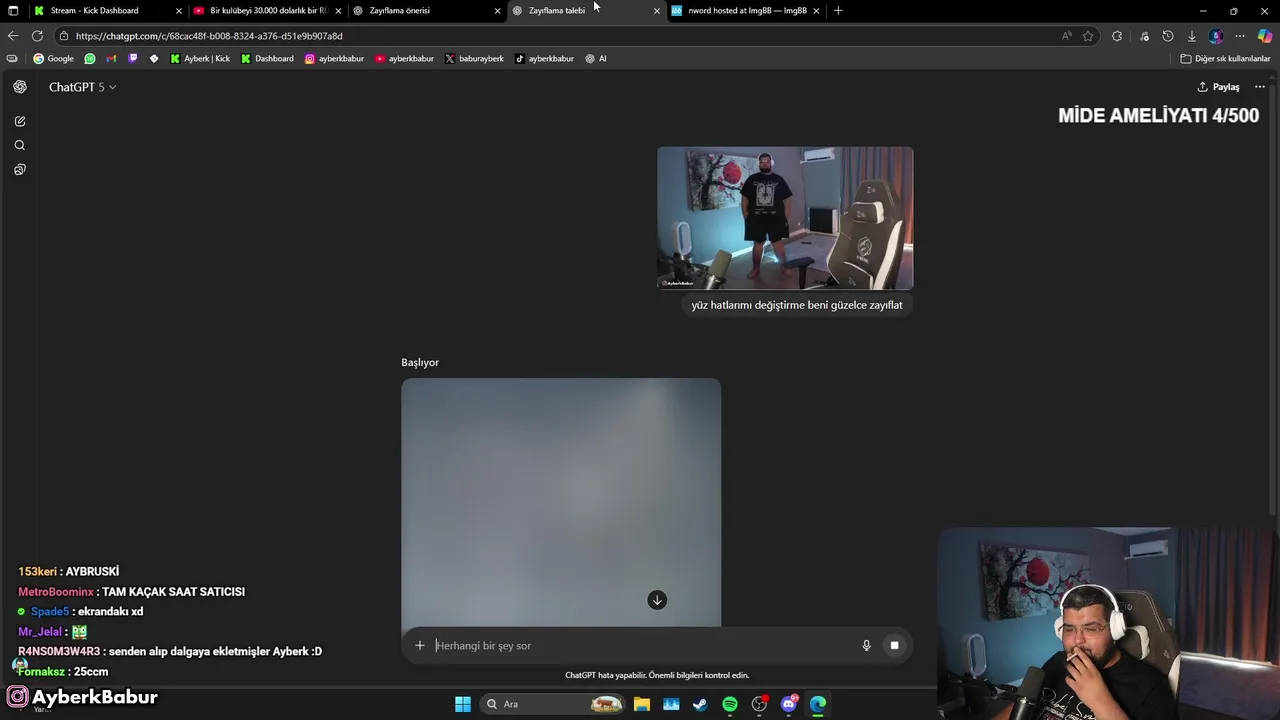Image resolution: width=1280 pixels, height=720 pixels.
Task: Start a new chat with the compose icon
Action: point(20,121)
